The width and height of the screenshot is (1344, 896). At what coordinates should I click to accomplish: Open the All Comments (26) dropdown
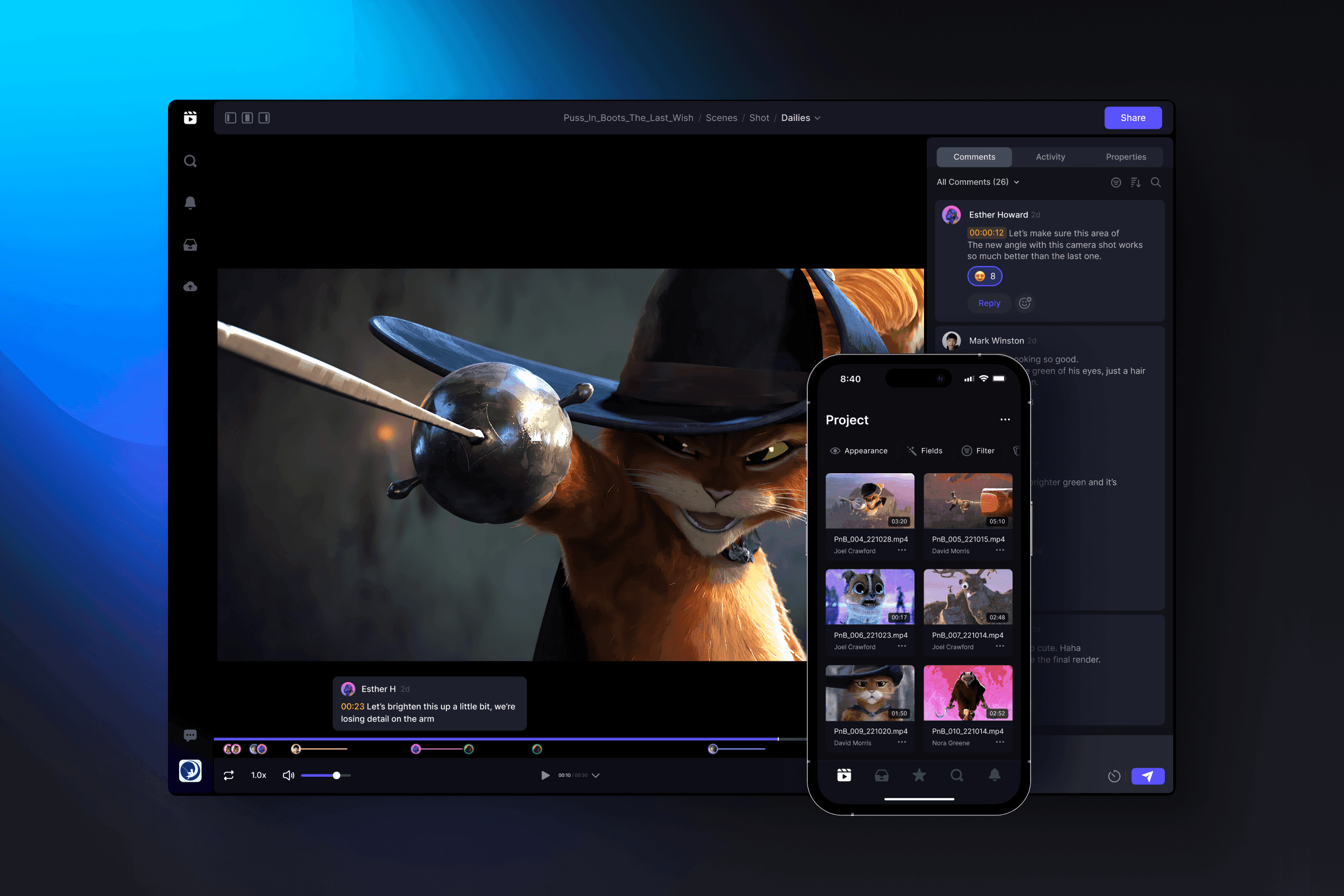coord(978,181)
